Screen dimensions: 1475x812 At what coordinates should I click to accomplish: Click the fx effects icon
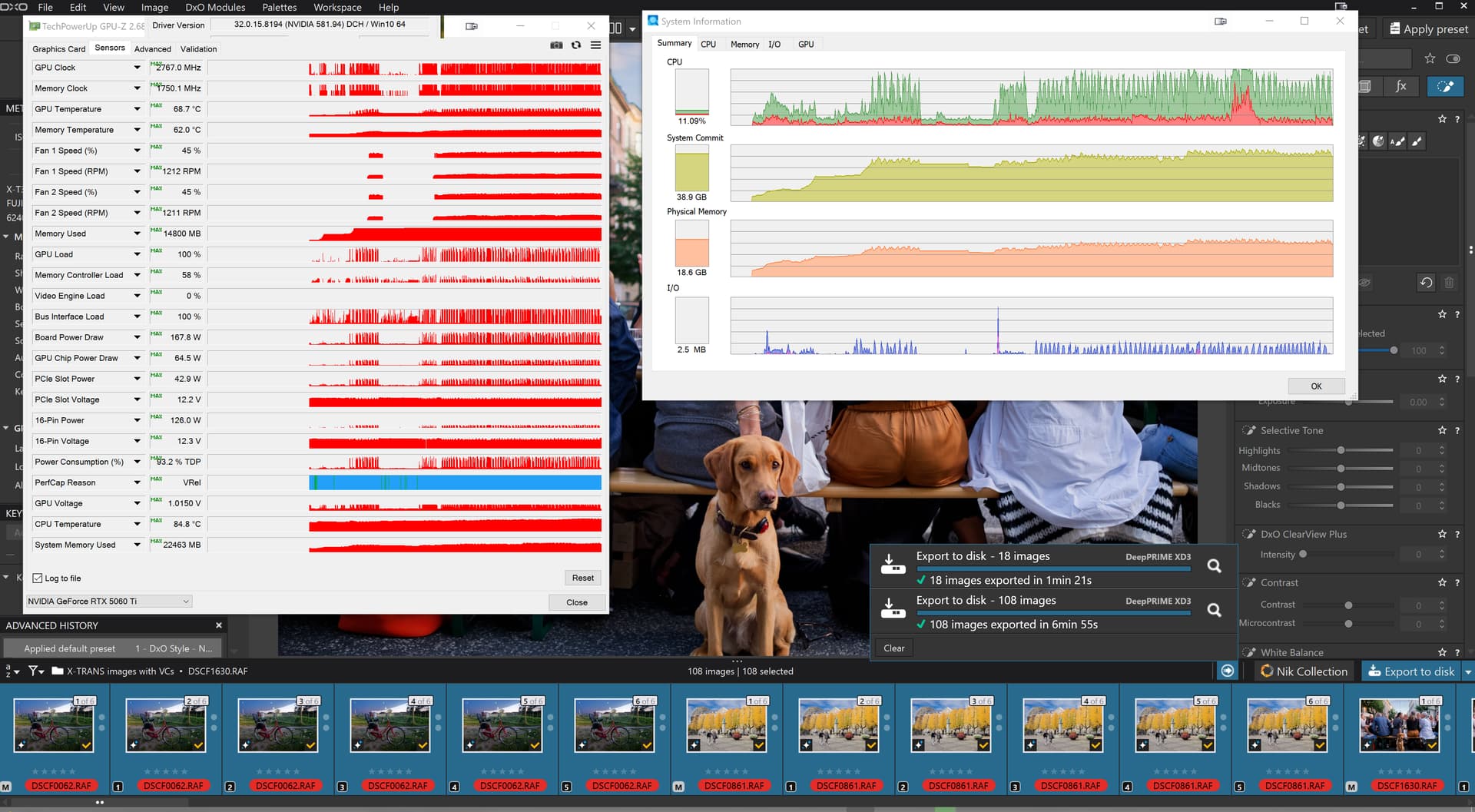(1400, 86)
